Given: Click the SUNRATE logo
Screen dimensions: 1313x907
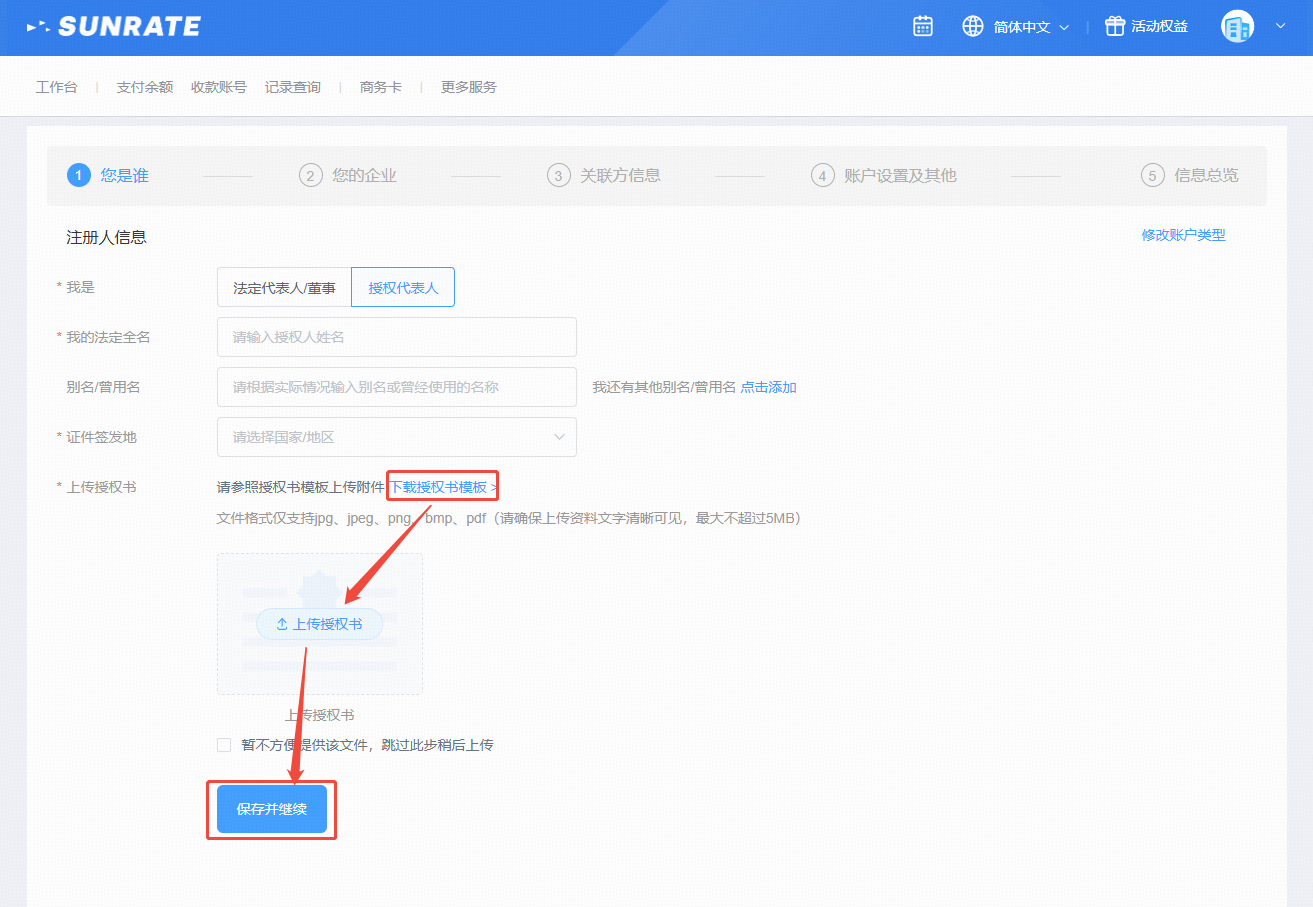Looking at the screenshot, I should coord(114,27).
